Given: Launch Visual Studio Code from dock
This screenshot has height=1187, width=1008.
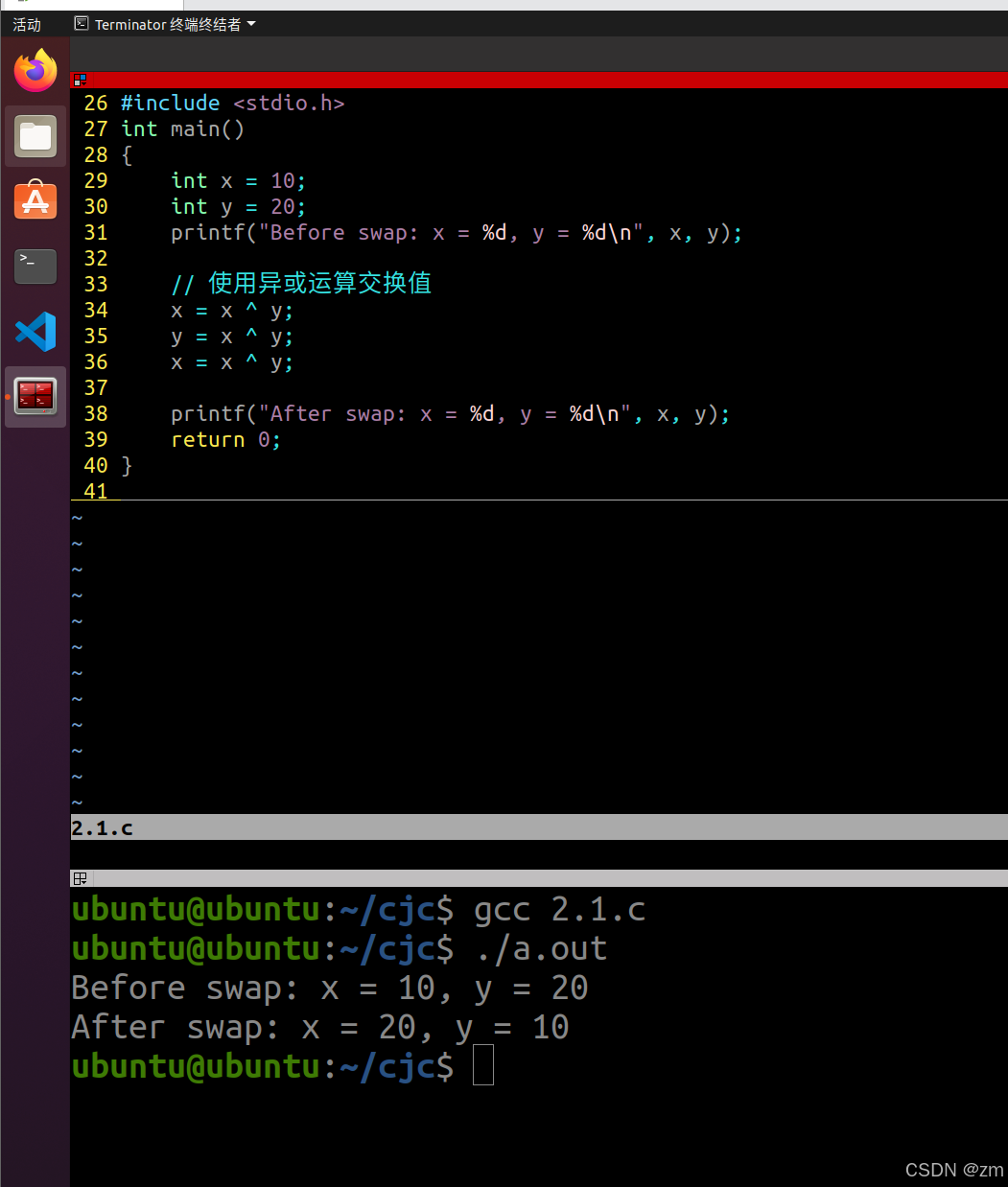Looking at the screenshot, I should [35, 332].
